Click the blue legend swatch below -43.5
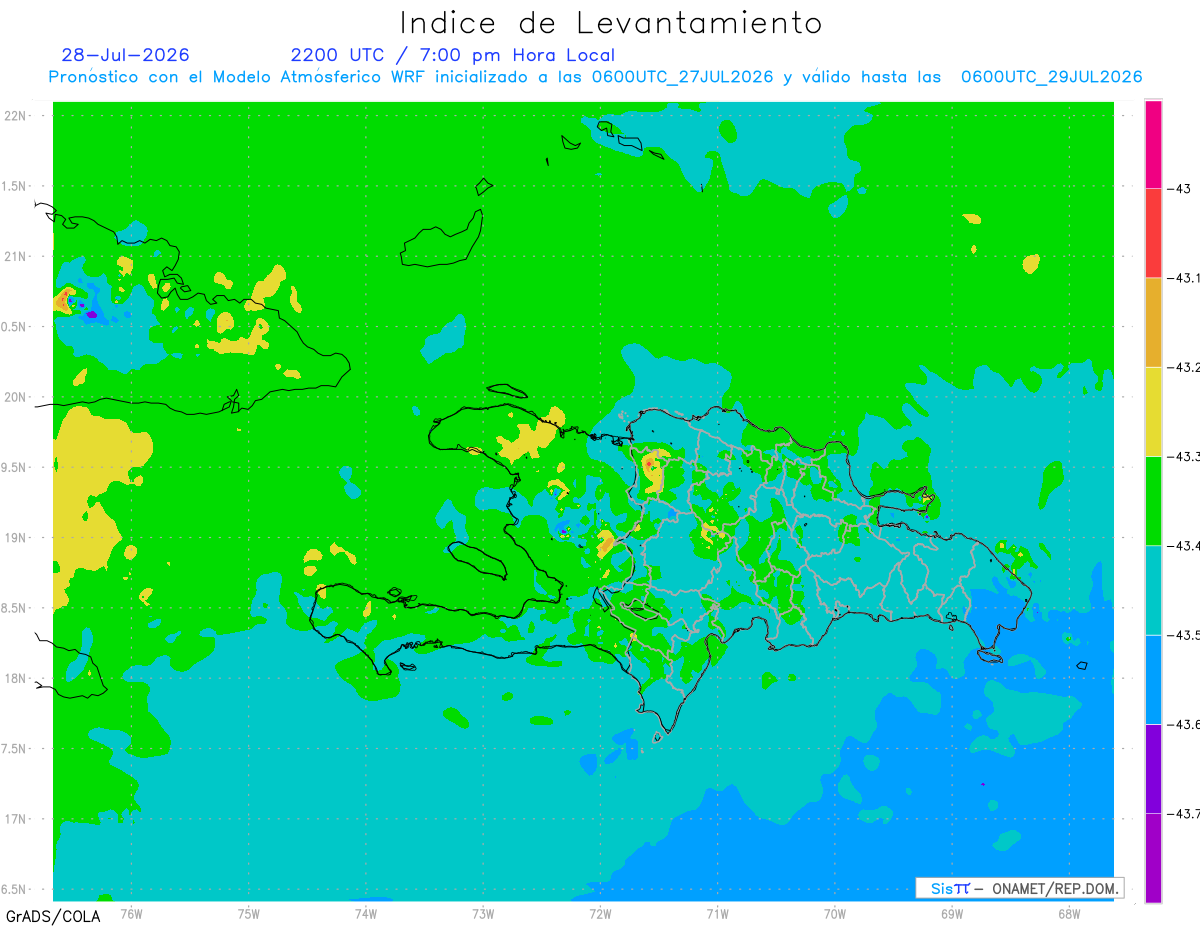1200x927 pixels. (1153, 679)
